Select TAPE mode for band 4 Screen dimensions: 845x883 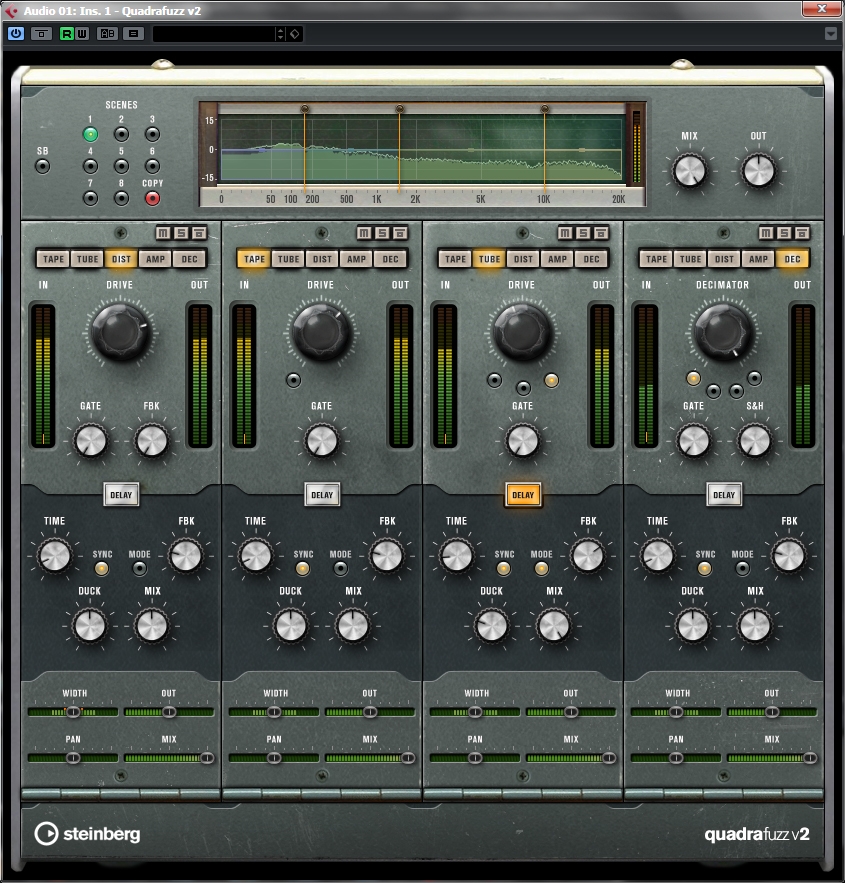click(x=656, y=259)
